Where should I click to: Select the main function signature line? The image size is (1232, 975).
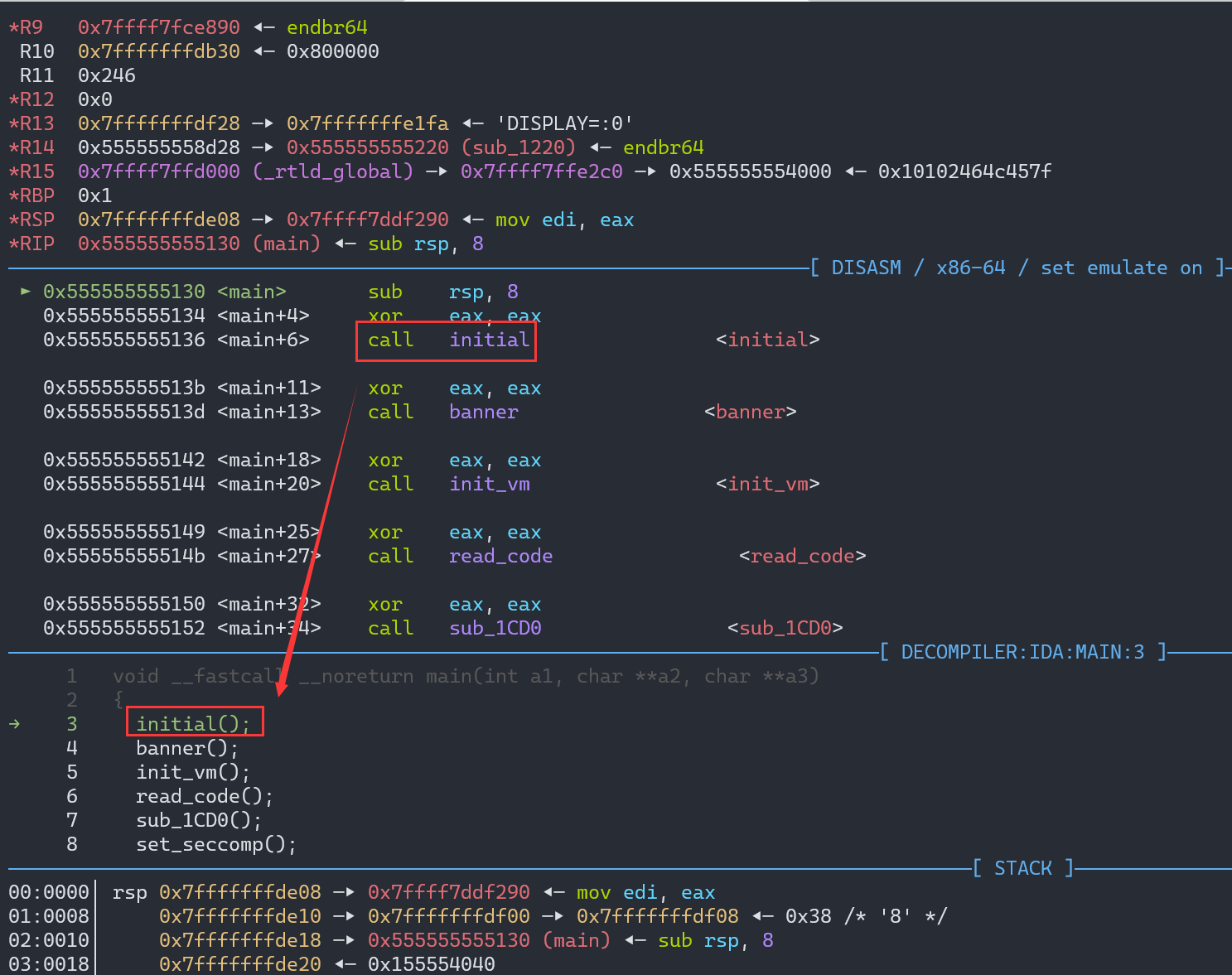coord(466,676)
